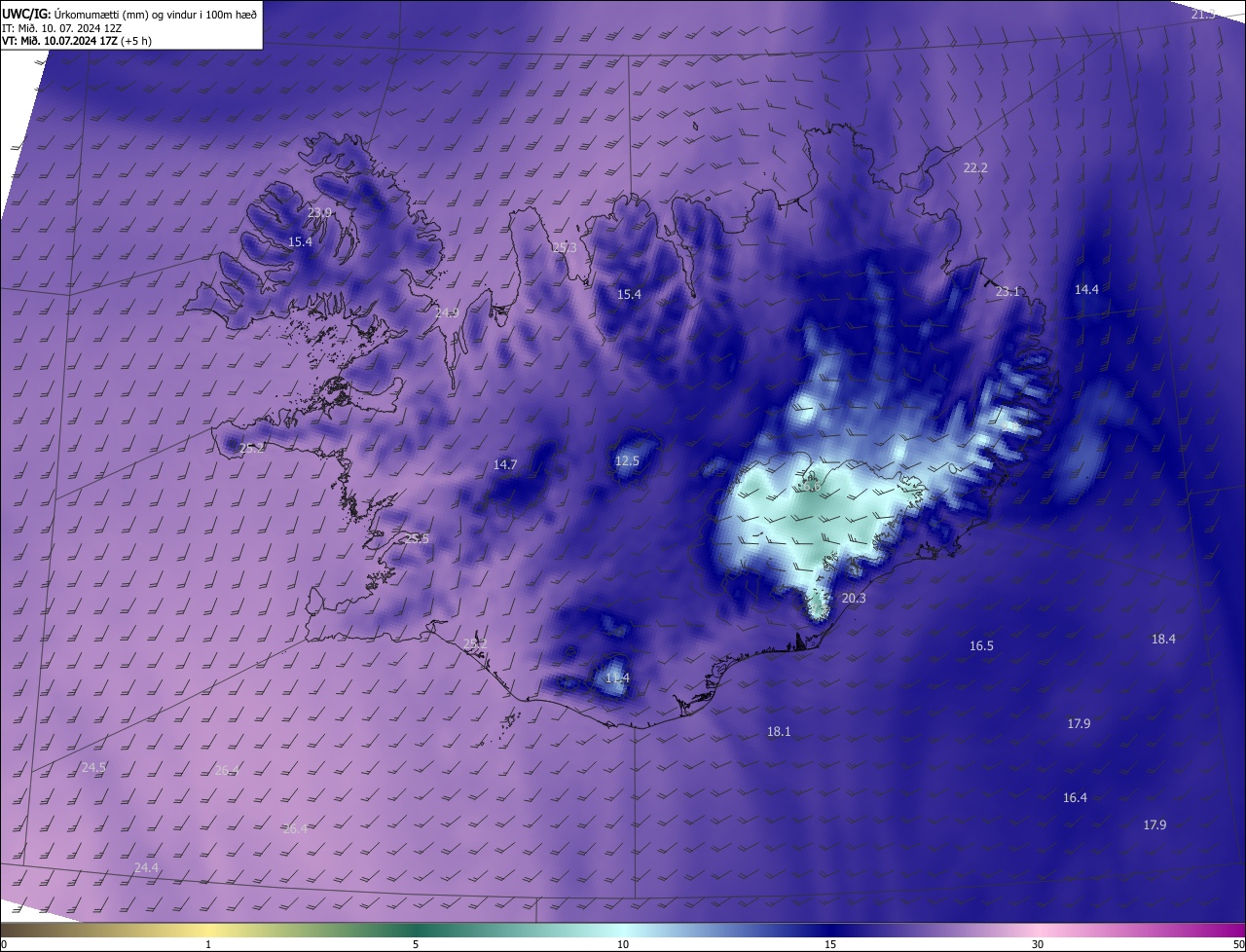Image resolution: width=1246 pixels, height=952 pixels.
Task: Click the map value 24.4
Action: (x=146, y=867)
